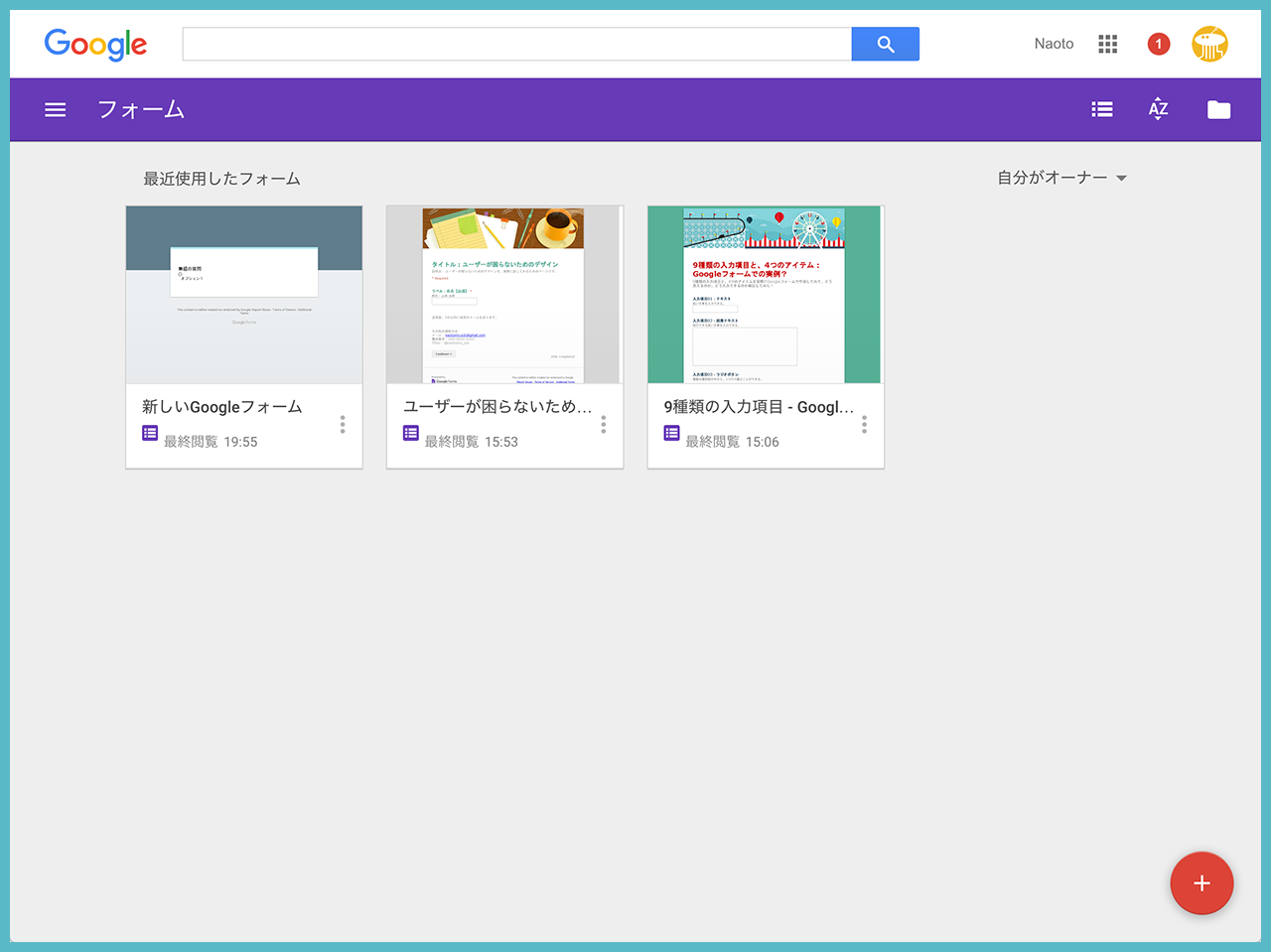Open the account profile avatar
The width and height of the screenshot is (1271, 952).
[1210, 44]
